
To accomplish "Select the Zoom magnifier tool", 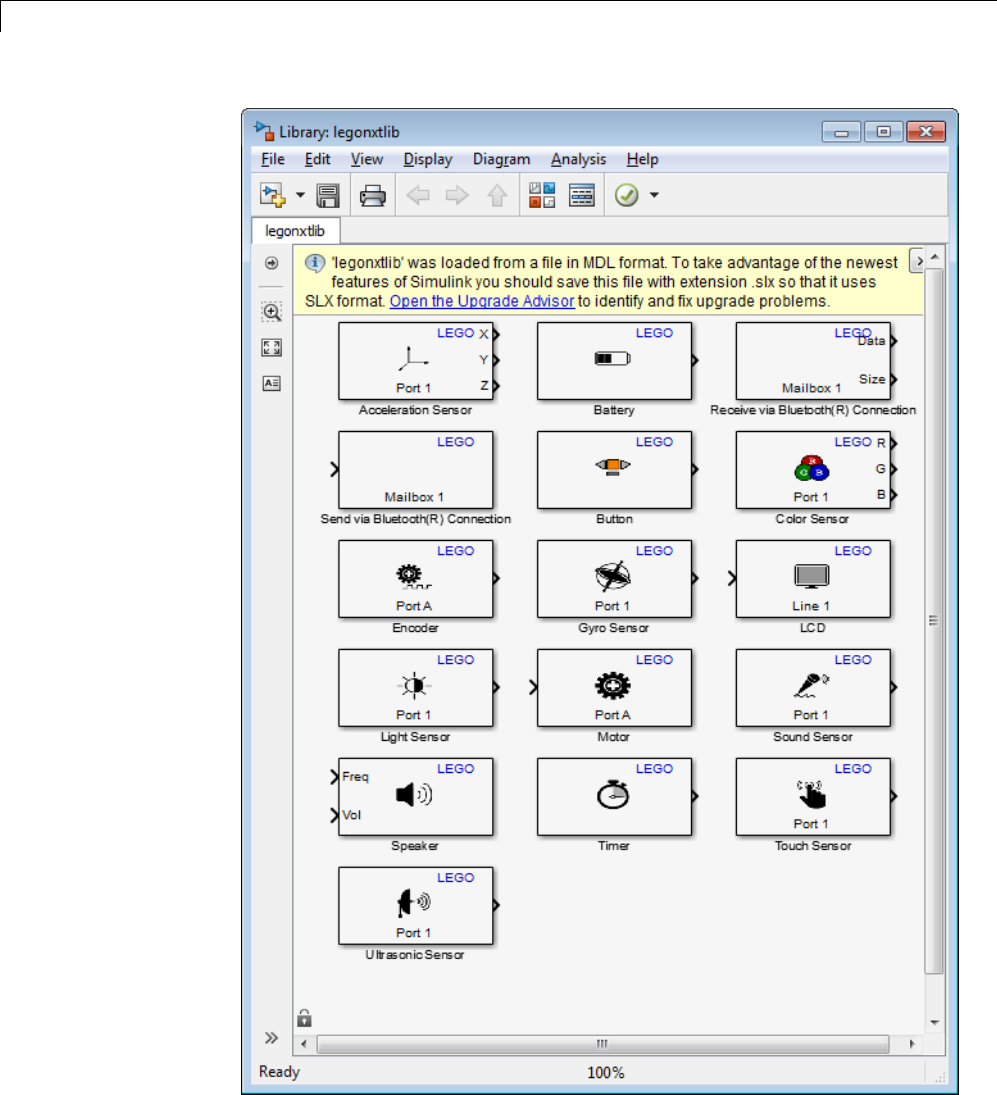I will click(272, 311).
